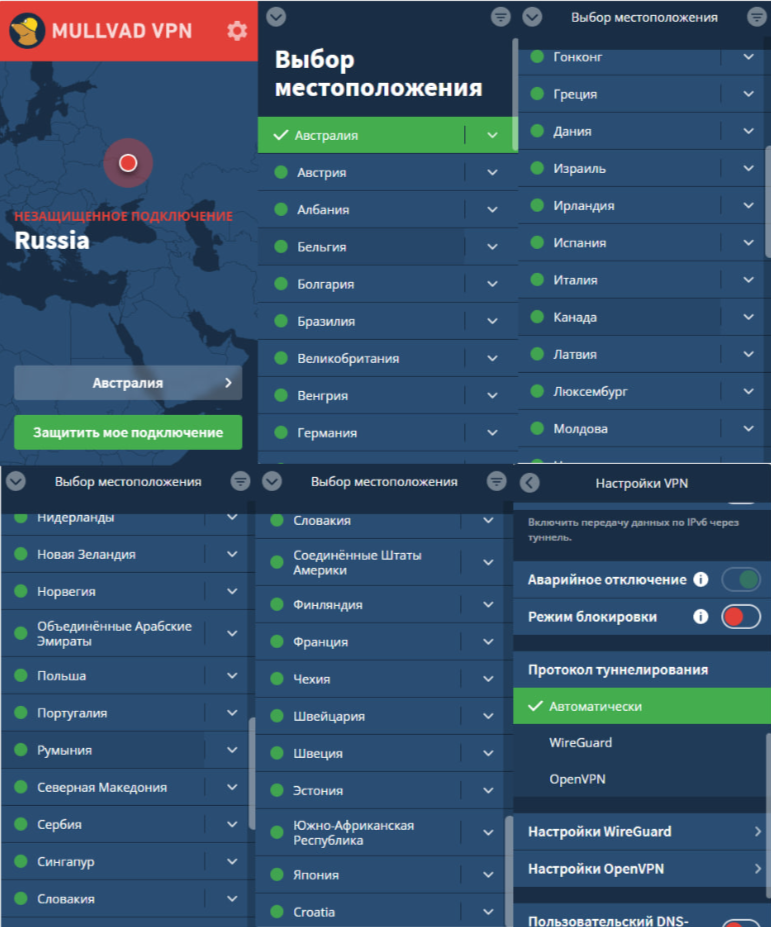Click the collapse arrow above the large Выбор местоположения heading
This screenshot has width=771, height=927.
tap(276, 17)
